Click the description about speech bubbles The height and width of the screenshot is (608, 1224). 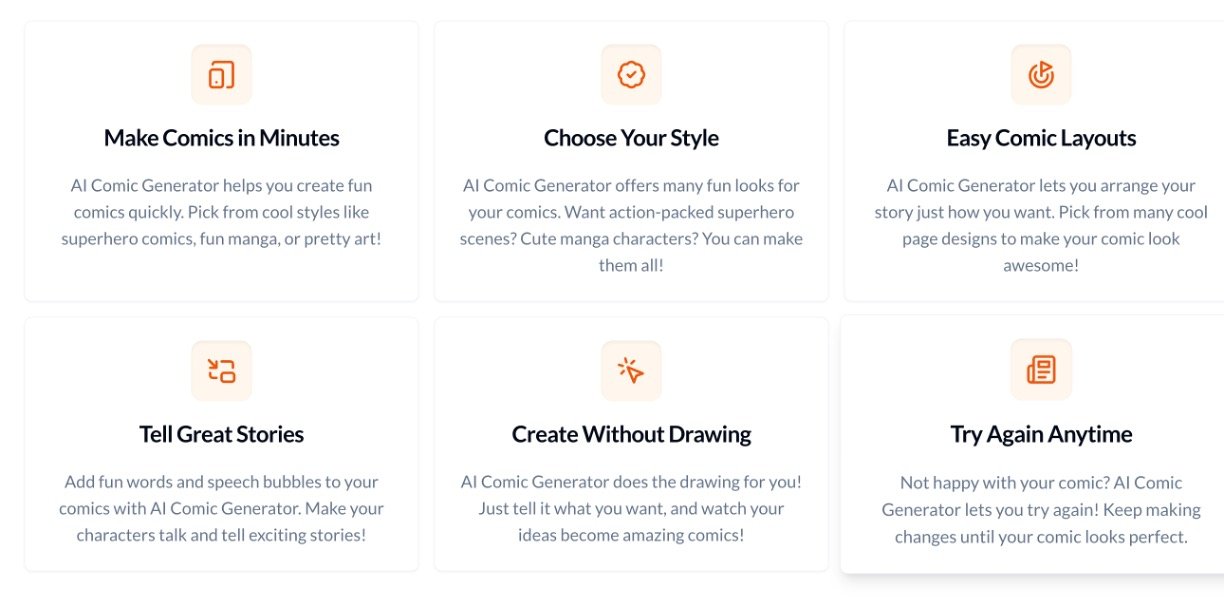tap(221, 508)
